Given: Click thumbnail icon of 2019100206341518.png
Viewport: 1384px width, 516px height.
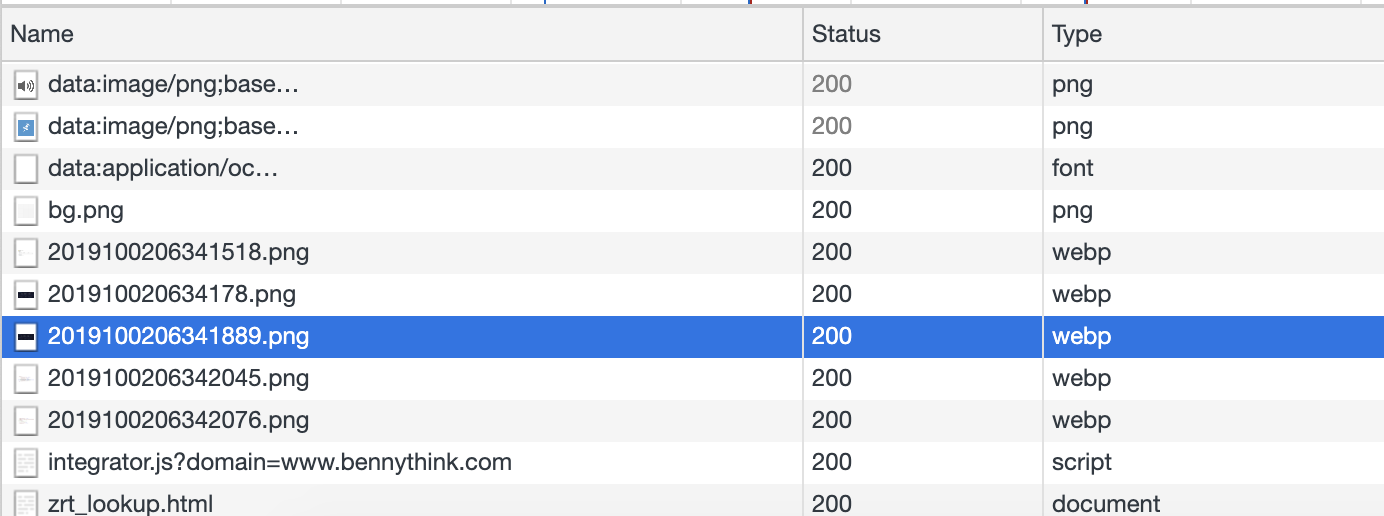Looking at the screenshot, I should (26, 253).
